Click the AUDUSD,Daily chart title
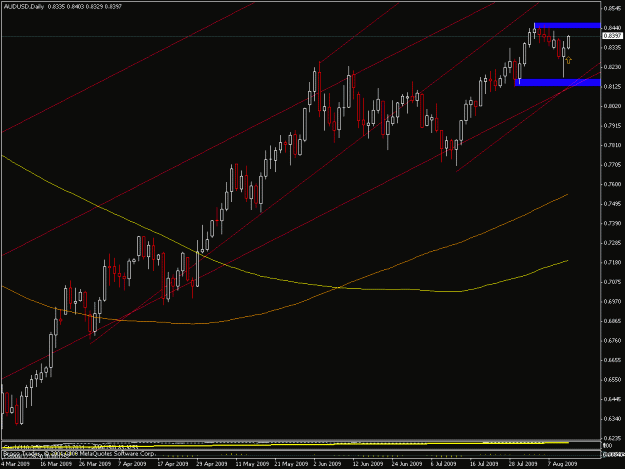This screenshot has width=625, height=469. click(23, 7)
